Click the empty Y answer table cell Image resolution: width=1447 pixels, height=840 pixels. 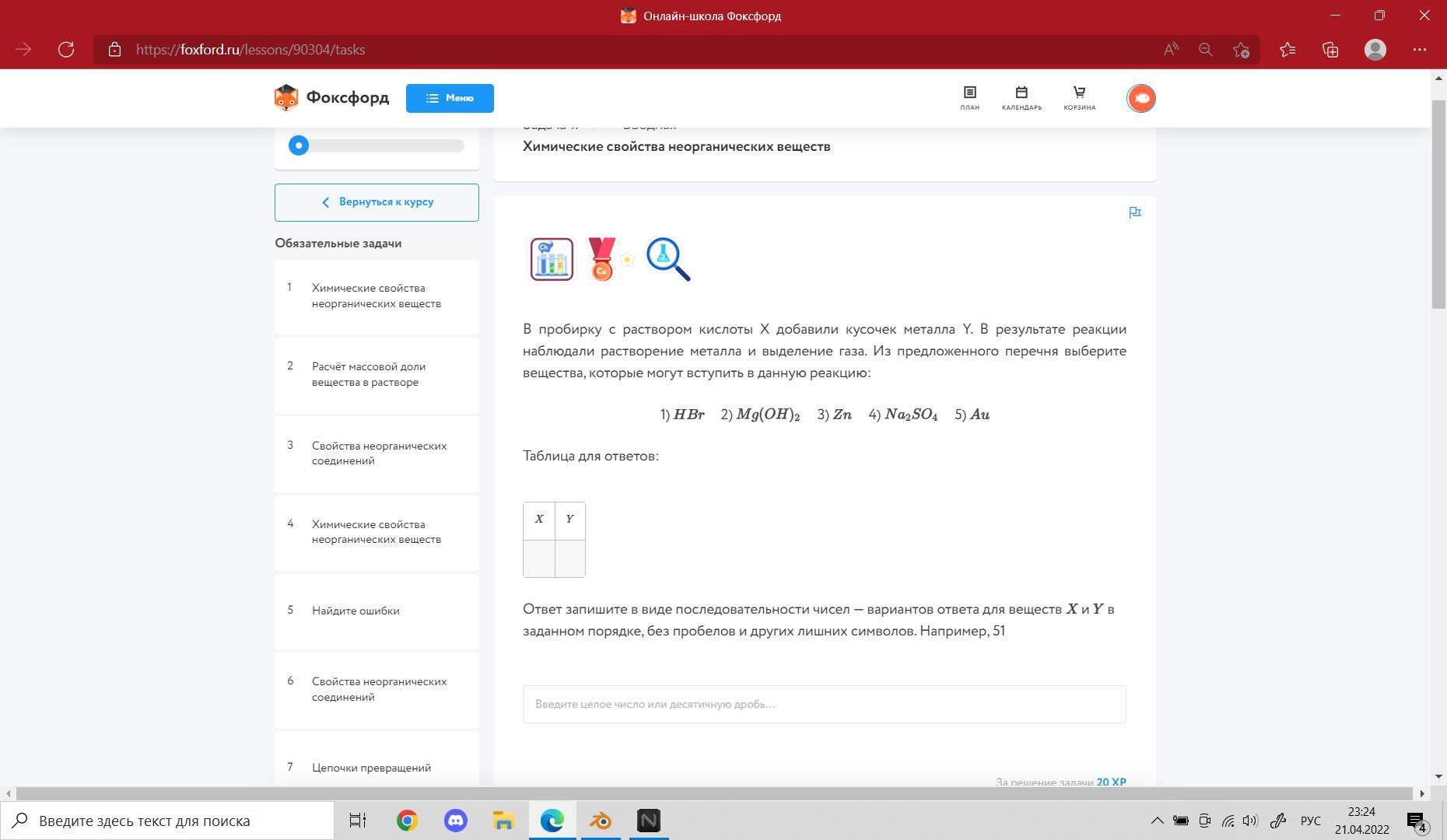570,558
